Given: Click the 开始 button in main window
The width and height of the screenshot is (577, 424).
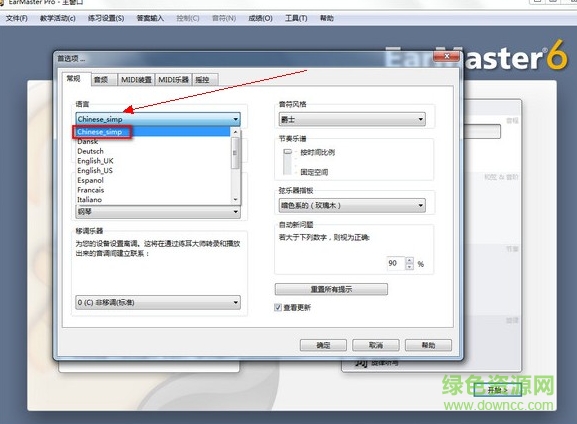Looking at the screenshot, I should pos(498,390).
